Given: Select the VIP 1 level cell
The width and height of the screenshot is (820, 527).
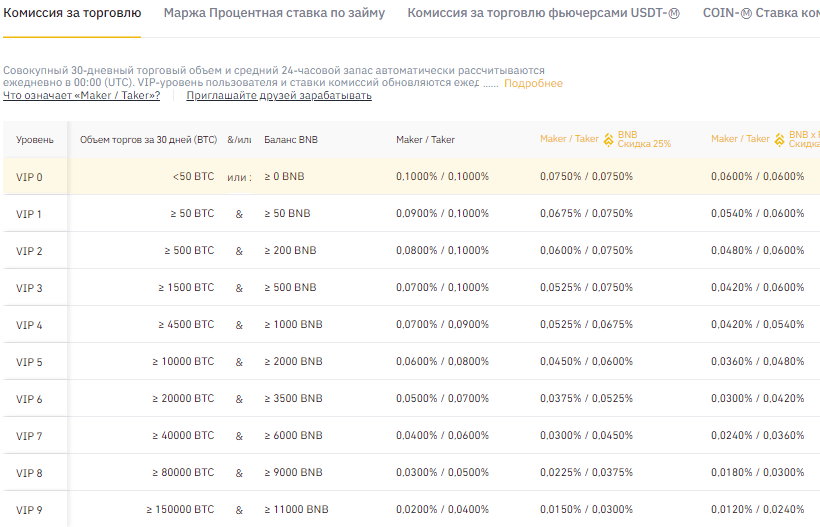Looking at the screenshot, I should coord(29,214).
